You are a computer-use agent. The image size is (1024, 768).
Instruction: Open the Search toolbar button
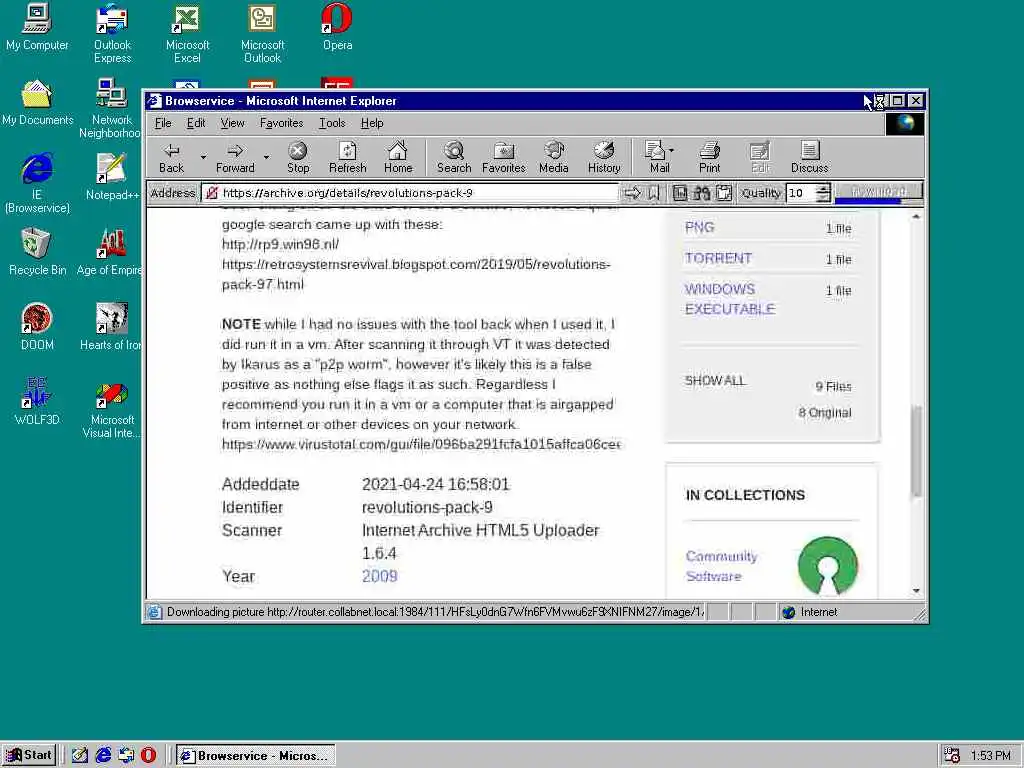pyautogui.click(x=454, y=158)
